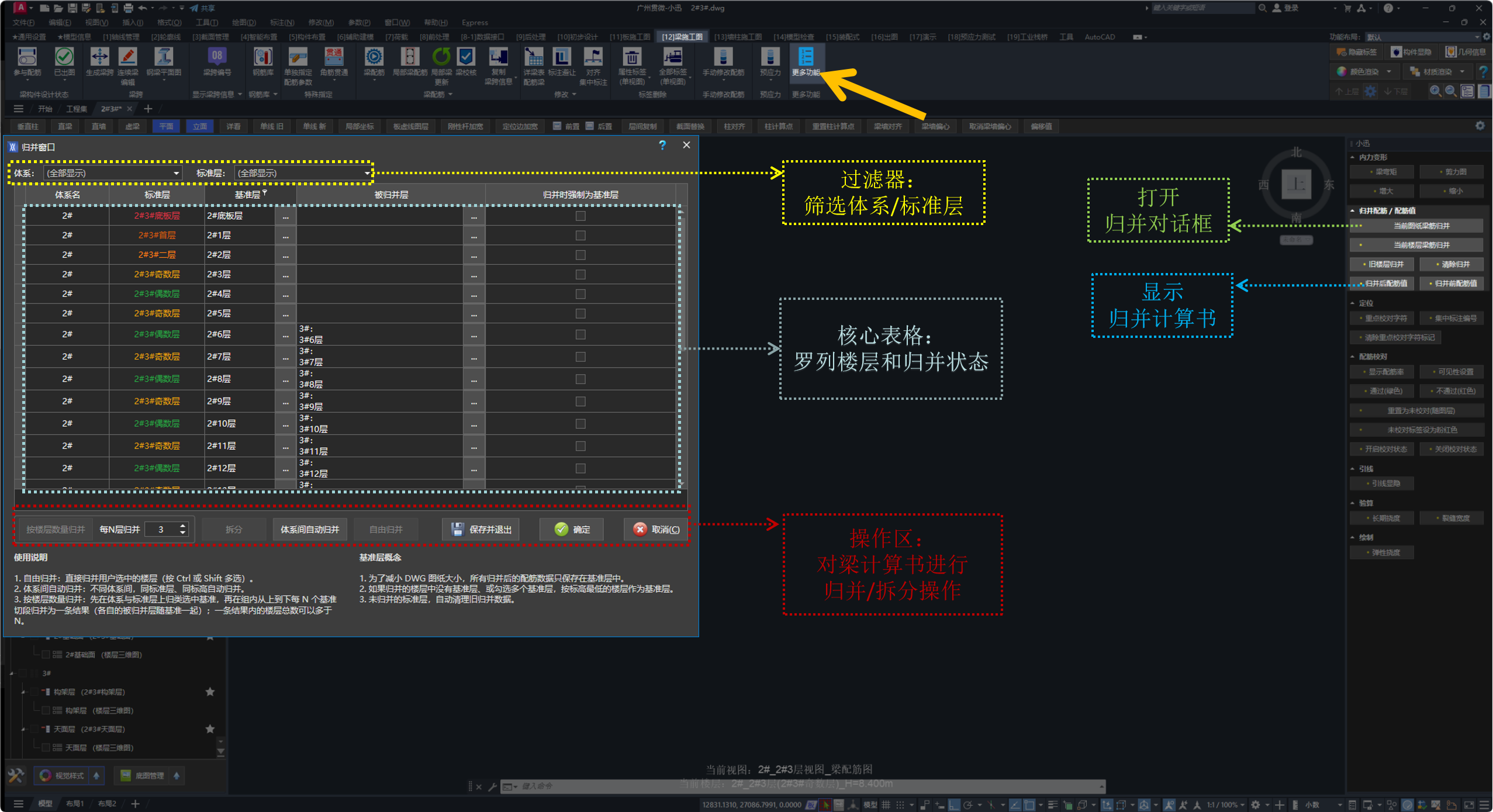Click ellipsis button next to 2#底板层 基准层

pyautogui.click(x=286, y=216)
